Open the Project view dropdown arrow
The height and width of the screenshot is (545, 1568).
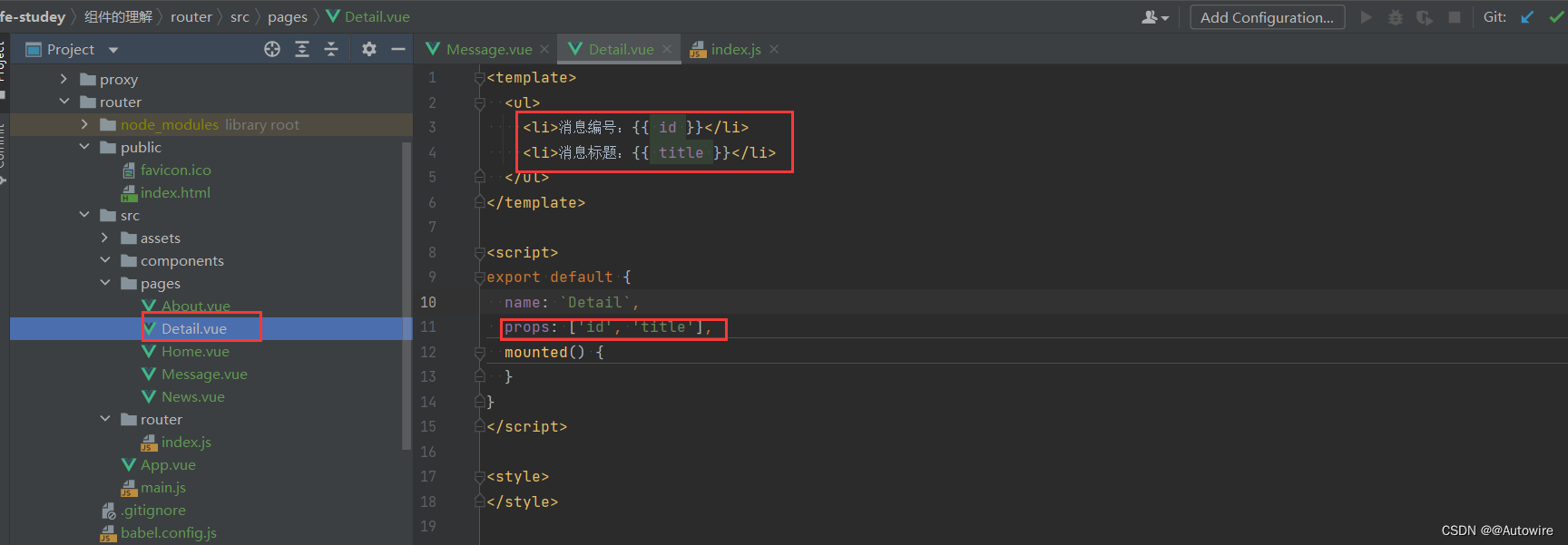[113, 50]
